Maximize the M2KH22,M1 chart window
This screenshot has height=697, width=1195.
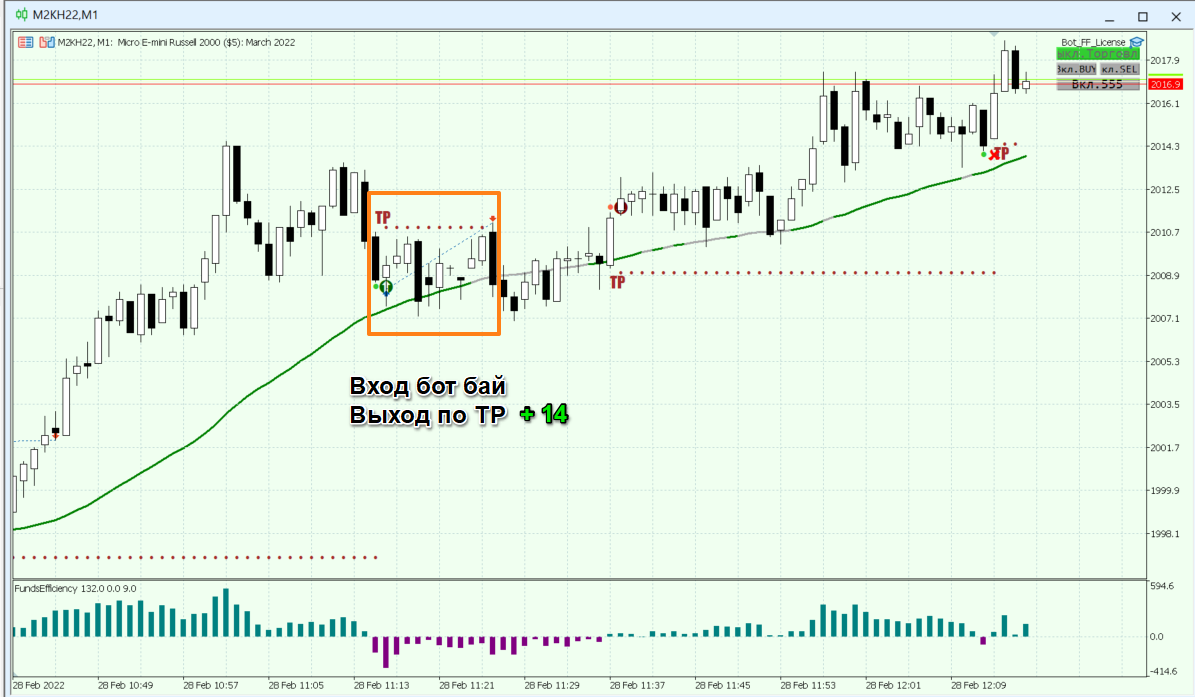tap(1142, 16)
